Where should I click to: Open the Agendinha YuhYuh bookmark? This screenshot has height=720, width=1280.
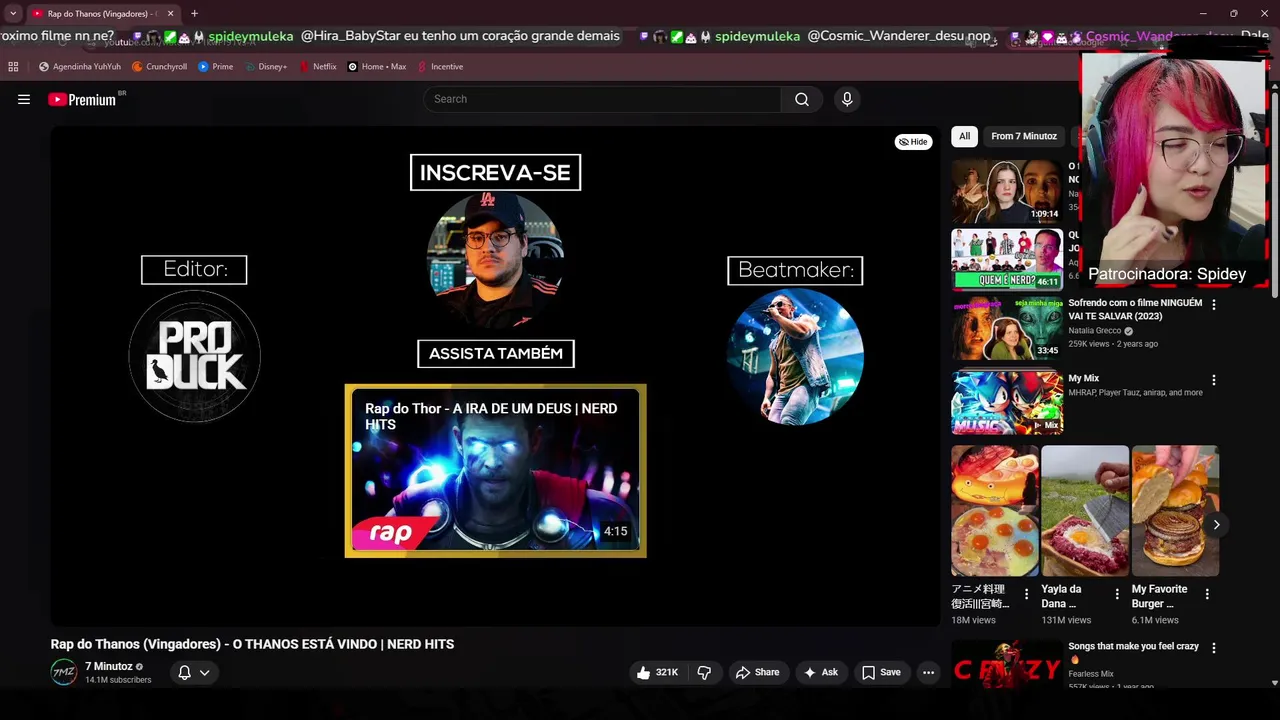79,67
